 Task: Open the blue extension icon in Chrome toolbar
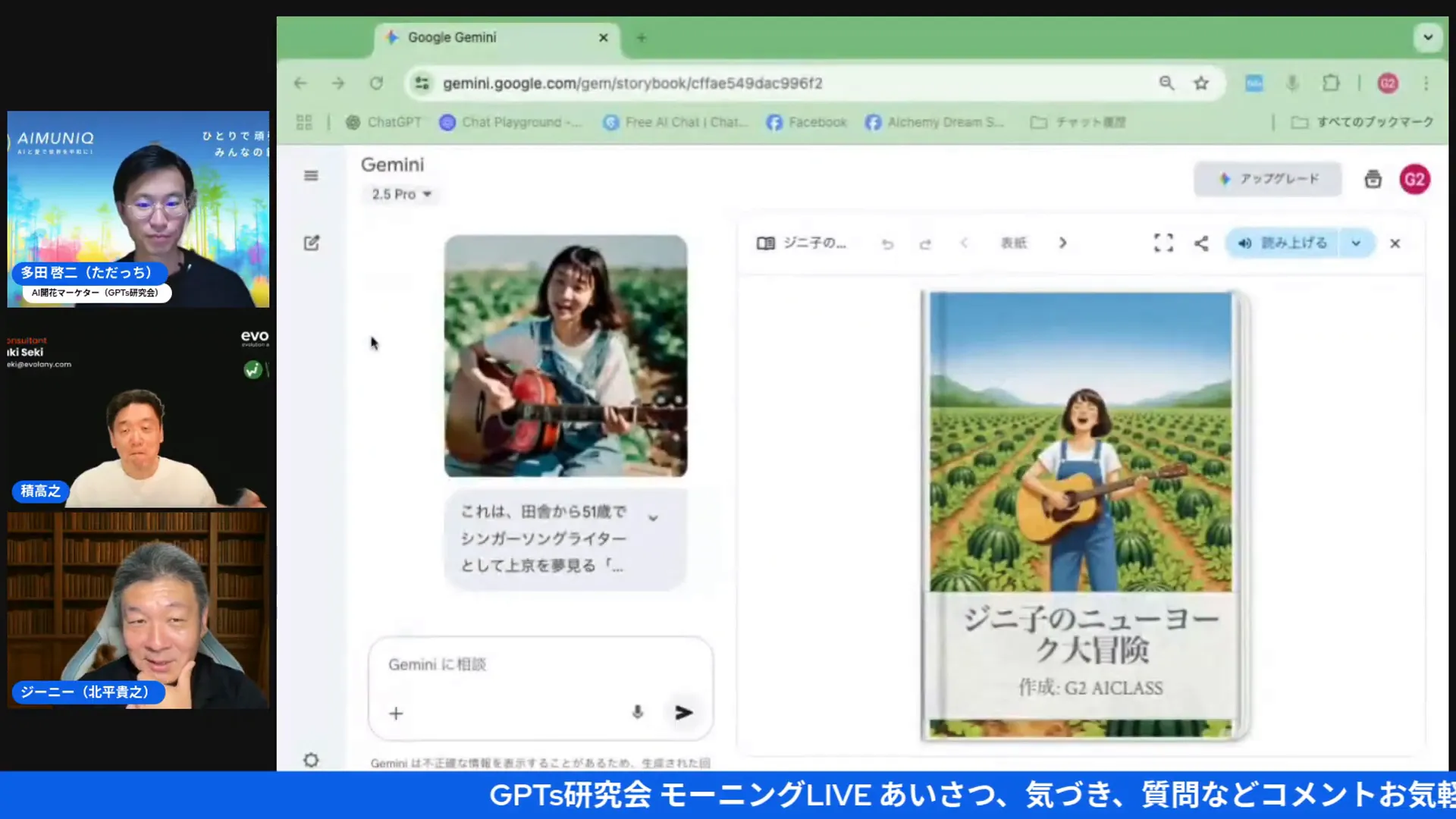(1254, 83)
